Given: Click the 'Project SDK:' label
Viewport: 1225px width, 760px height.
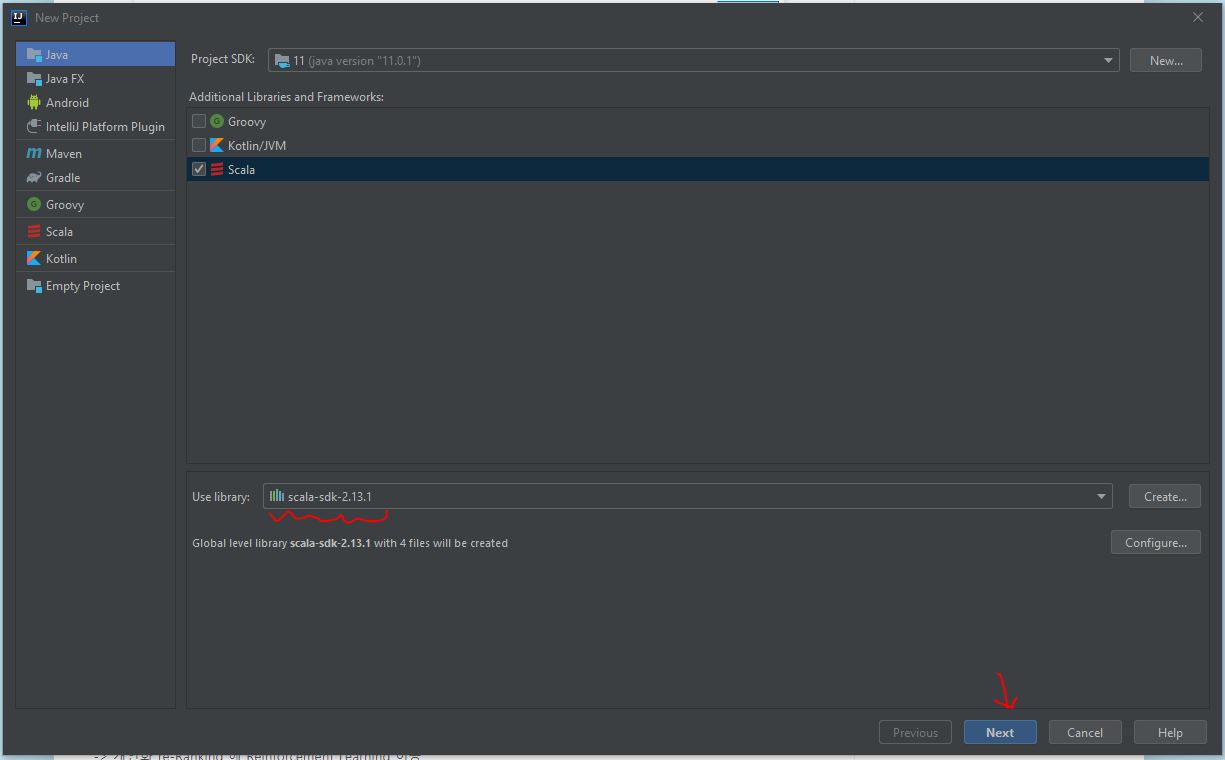Looking at the screenshot, I should click(223, 59).
